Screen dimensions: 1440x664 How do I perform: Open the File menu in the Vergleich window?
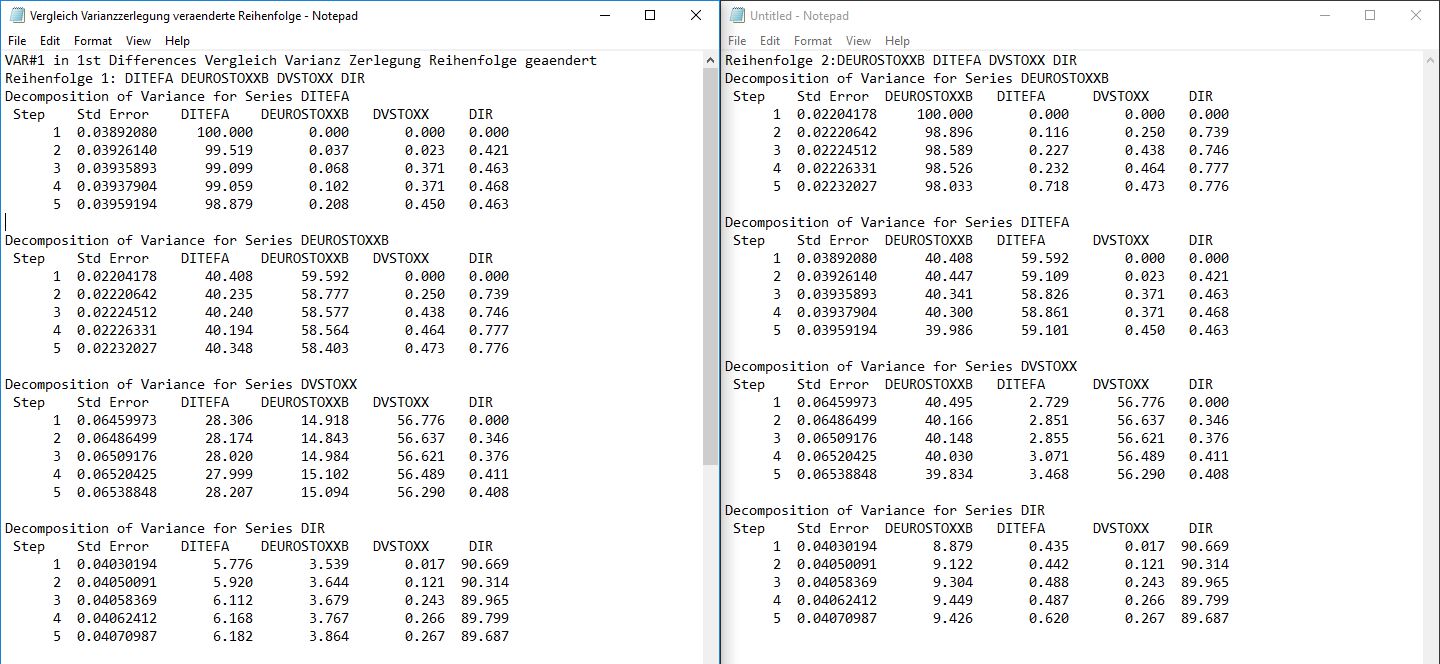pos(17,41)
